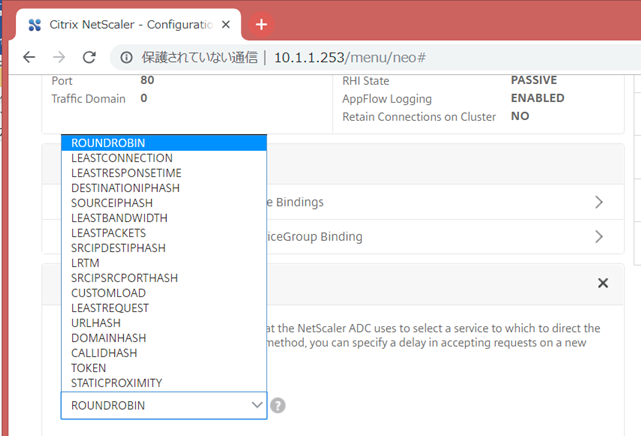Viewport: 641px width, 436px height.
Task: Select LEASTPACKETS option
Action: [164, 233]
